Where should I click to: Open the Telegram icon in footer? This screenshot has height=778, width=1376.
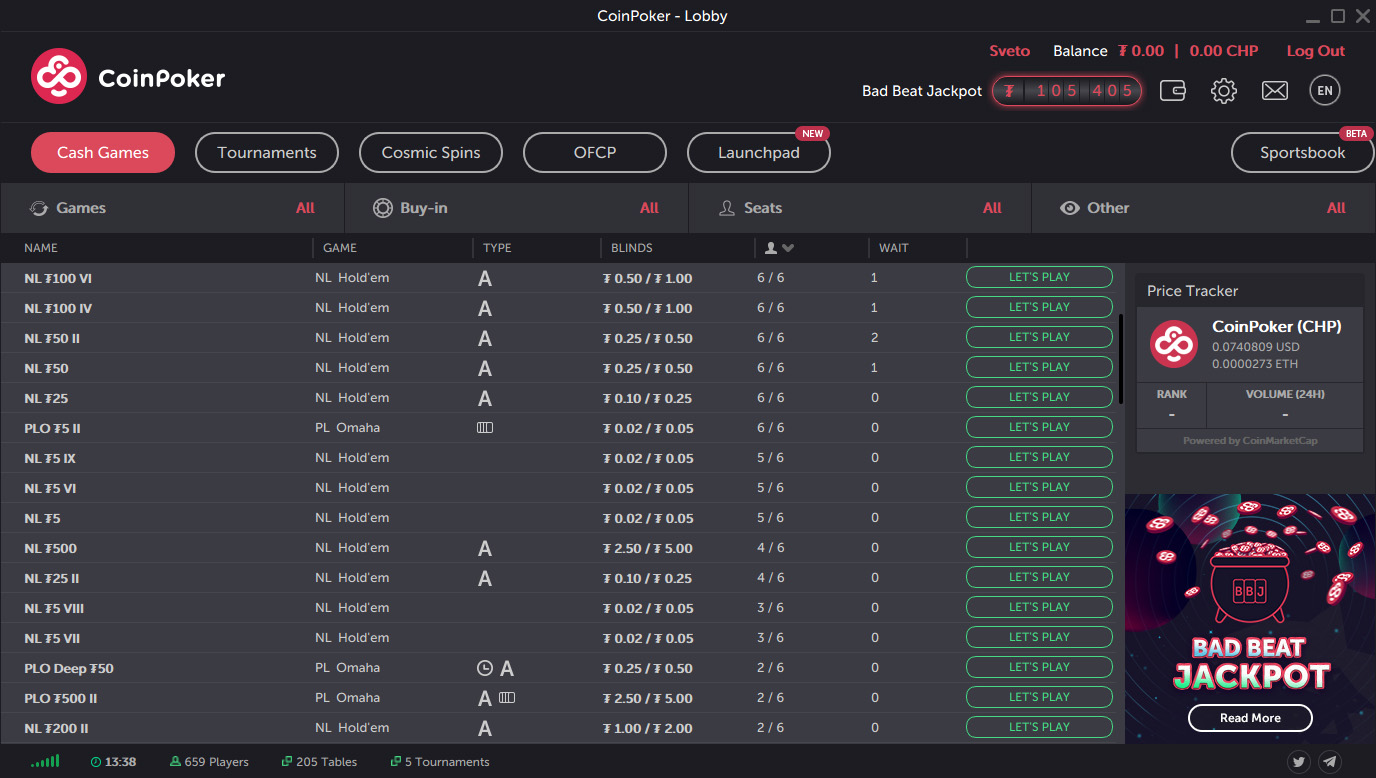tap(1329, 762)
